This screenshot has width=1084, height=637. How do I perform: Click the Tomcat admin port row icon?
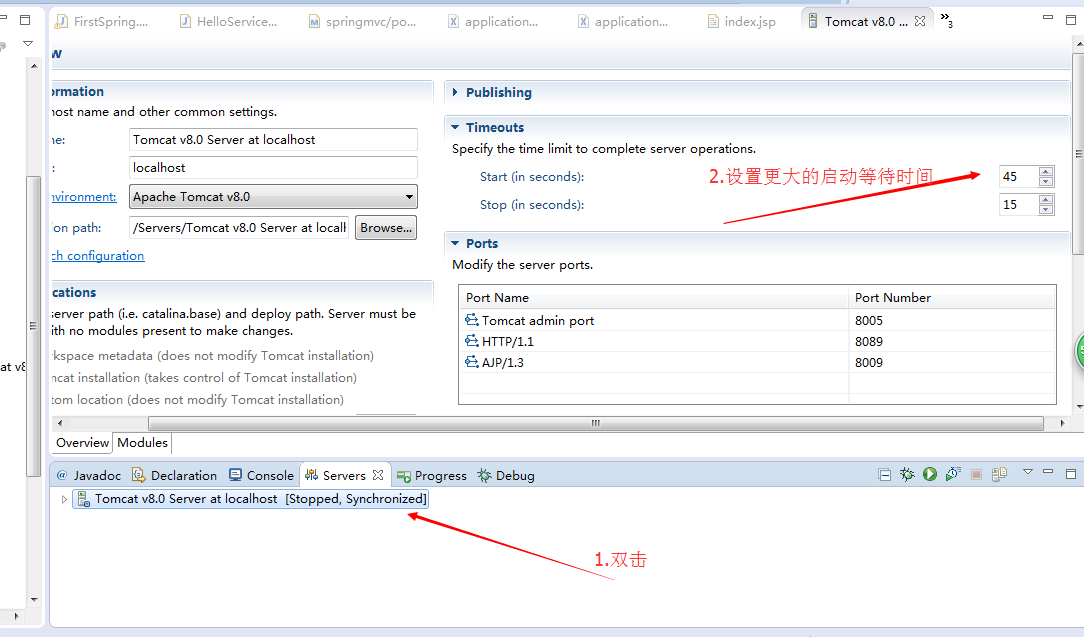(x=471, y=320)
